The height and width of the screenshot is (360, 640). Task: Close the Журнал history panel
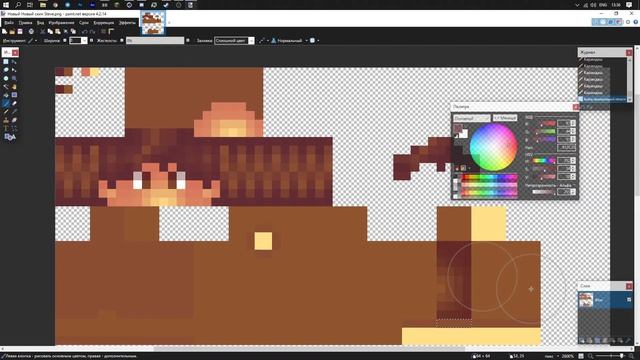629,52
